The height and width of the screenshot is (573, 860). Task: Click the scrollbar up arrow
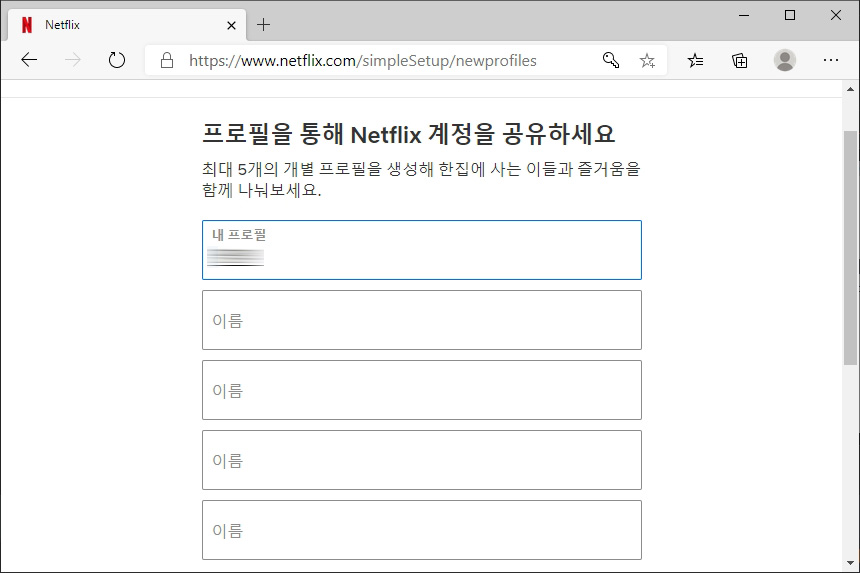pos(850,89)
